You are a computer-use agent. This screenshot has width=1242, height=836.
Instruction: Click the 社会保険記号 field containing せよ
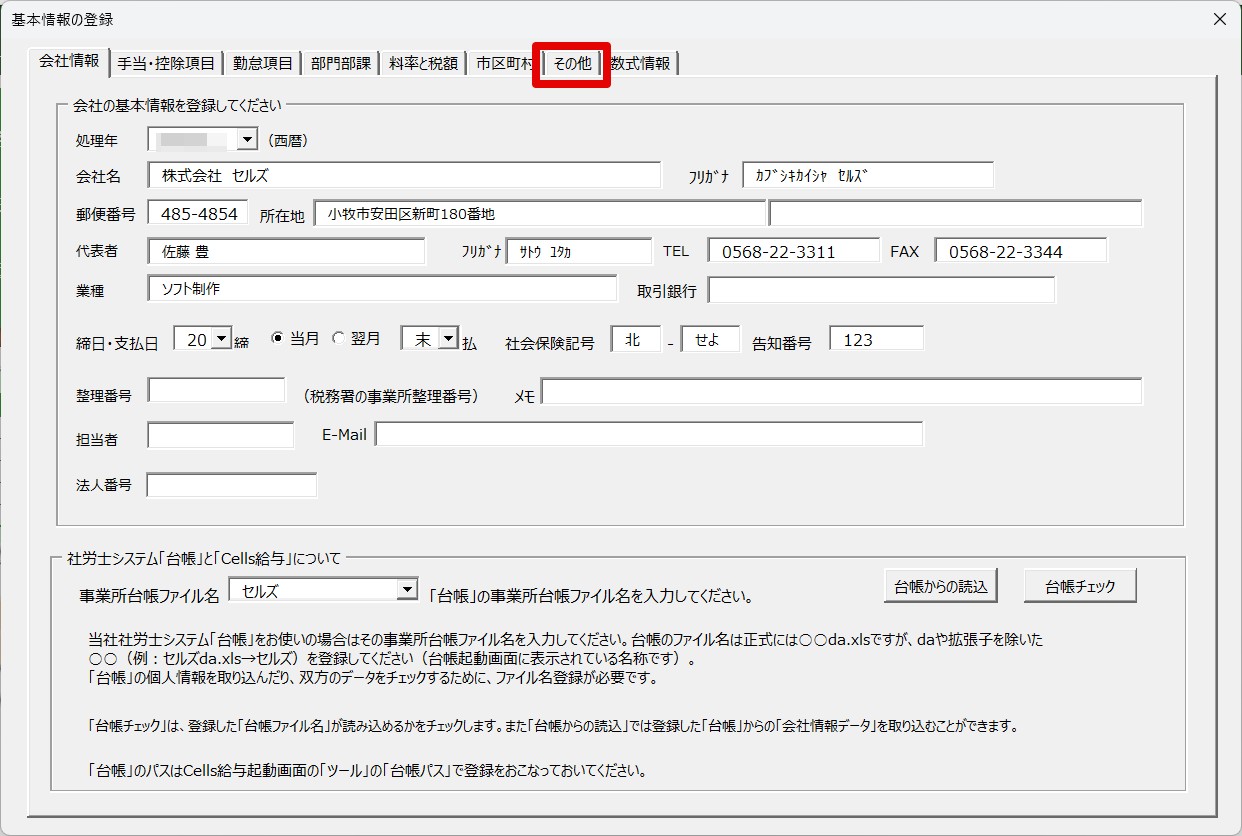(x=710, y=339)
